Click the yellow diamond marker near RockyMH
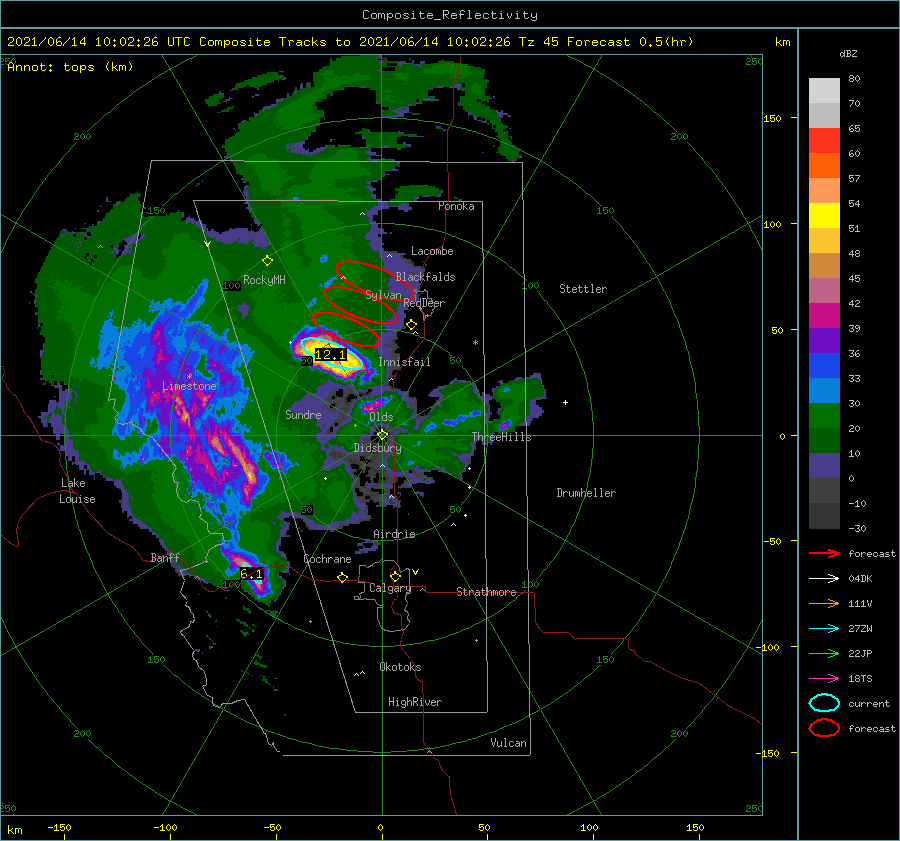This screenshot has width=900, height=841. point(267,261)
